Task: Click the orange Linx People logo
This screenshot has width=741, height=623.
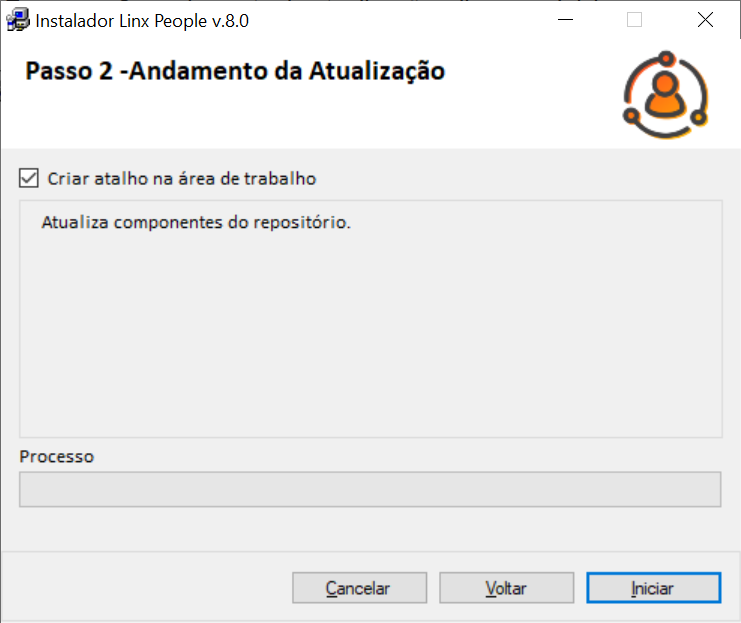Action: 665,95
